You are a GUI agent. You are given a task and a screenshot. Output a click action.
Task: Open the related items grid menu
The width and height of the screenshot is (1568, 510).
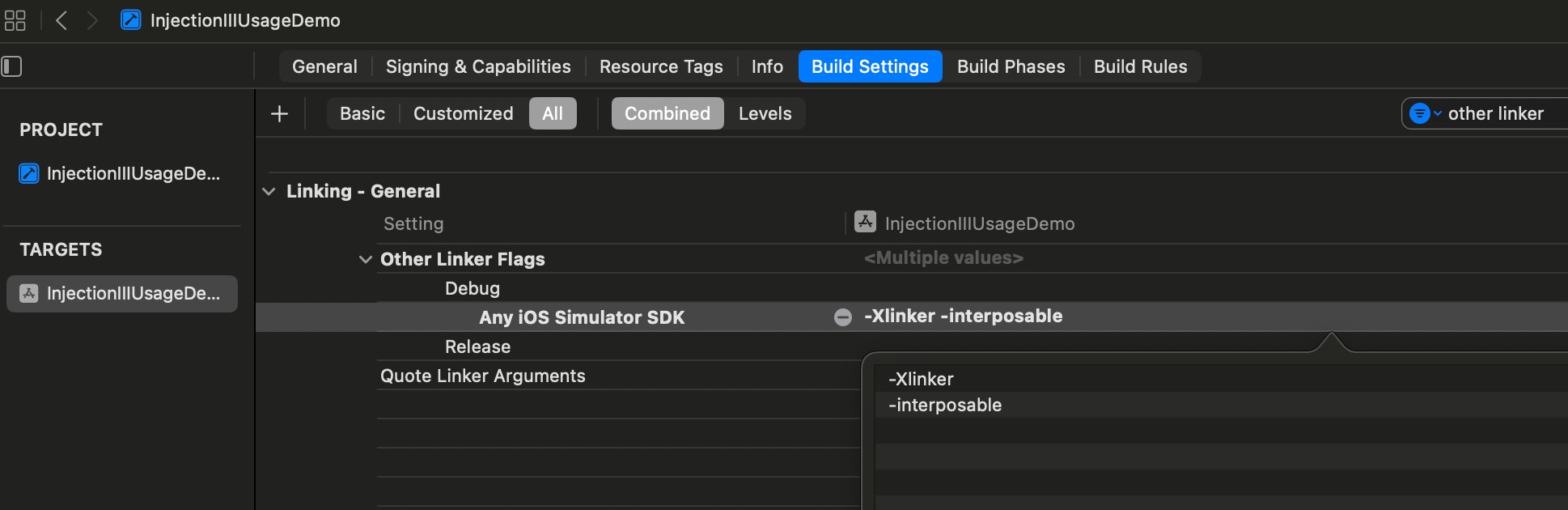tap(15, 20)
